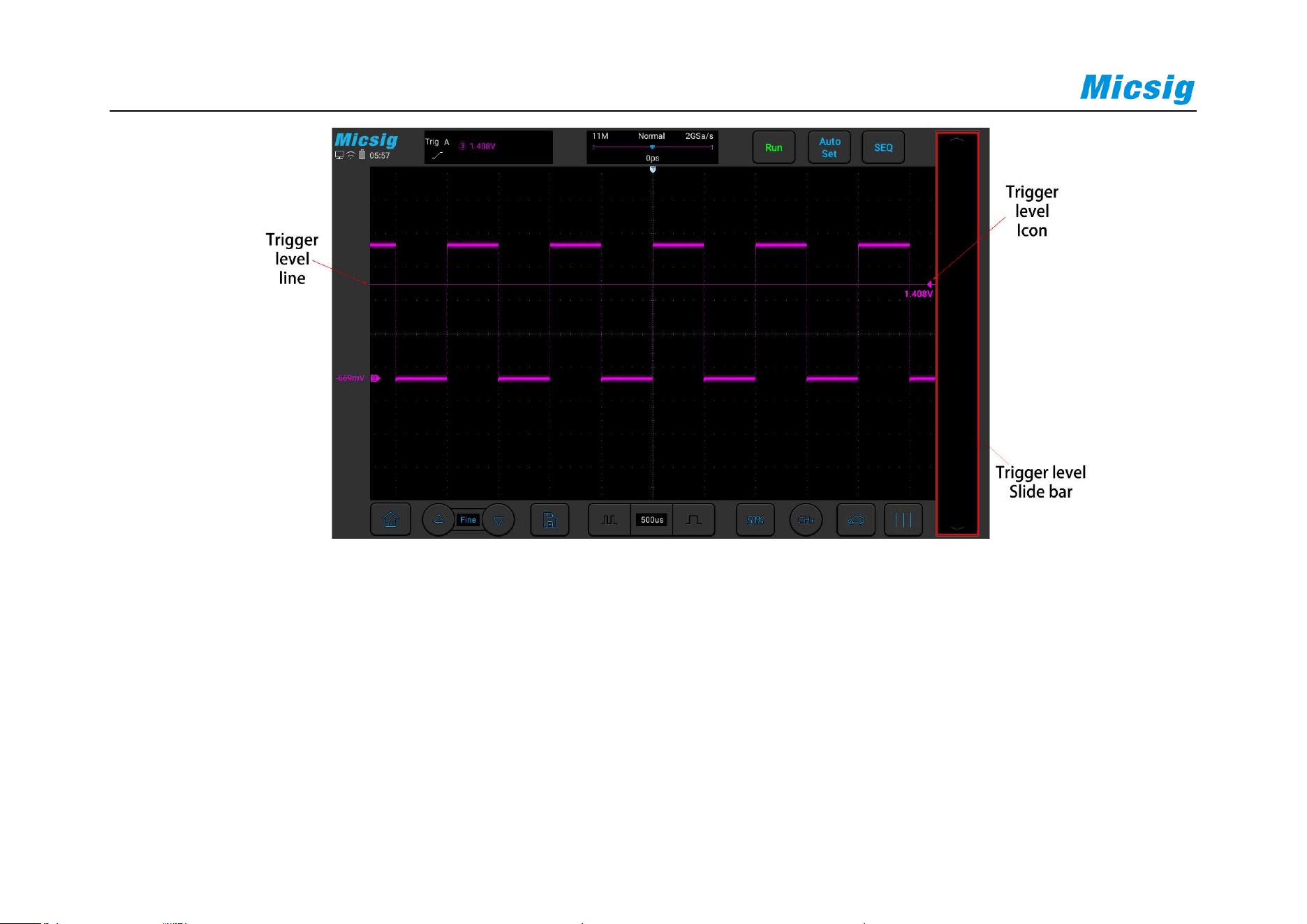
Task: Decrease timebase with multi-pulse icon
Action: coord(610,520)
